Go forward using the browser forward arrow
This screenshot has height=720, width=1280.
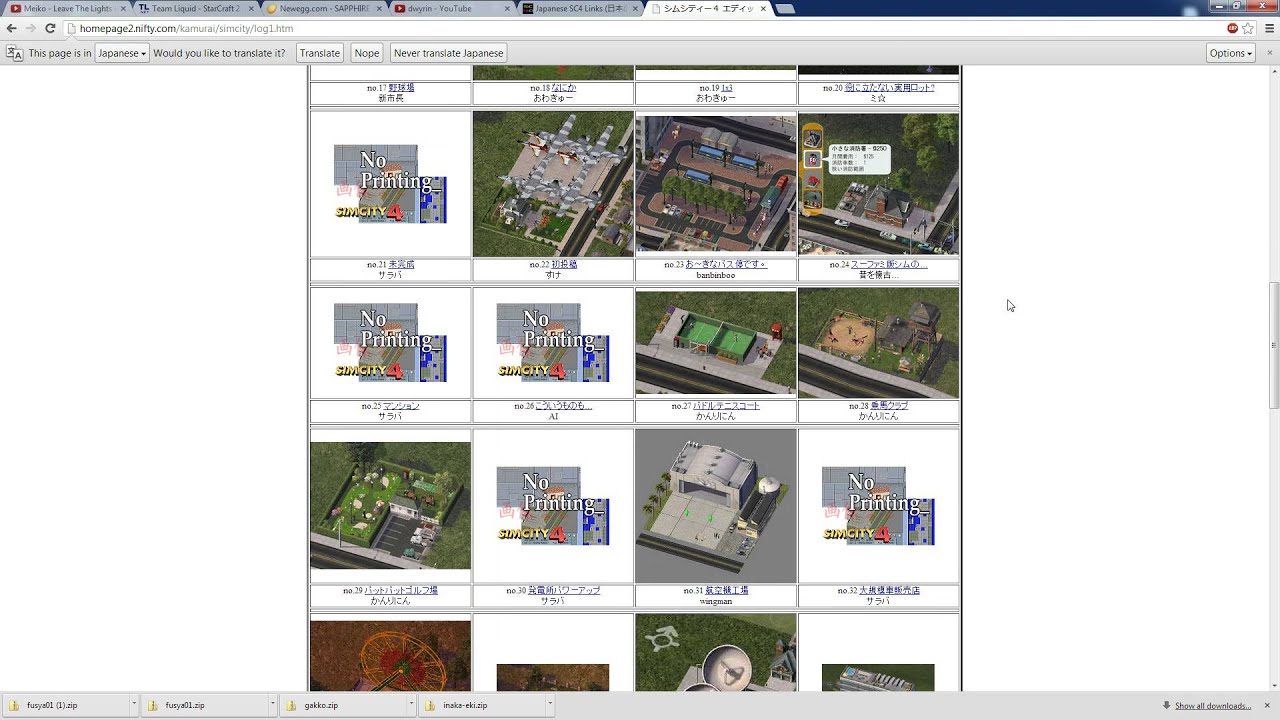(x=31, y=28)
